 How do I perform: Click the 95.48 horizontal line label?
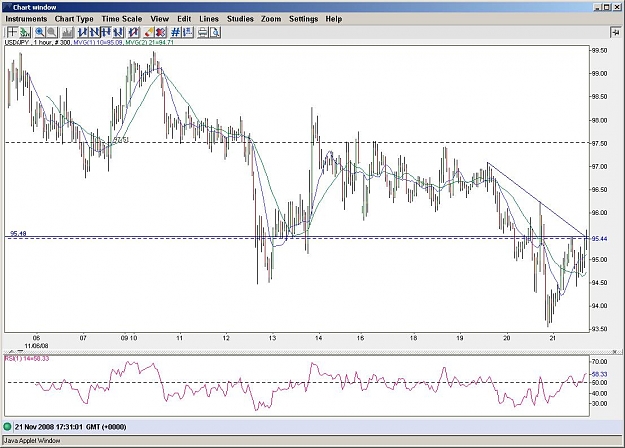pyautogui.click(x=18, y=234)
